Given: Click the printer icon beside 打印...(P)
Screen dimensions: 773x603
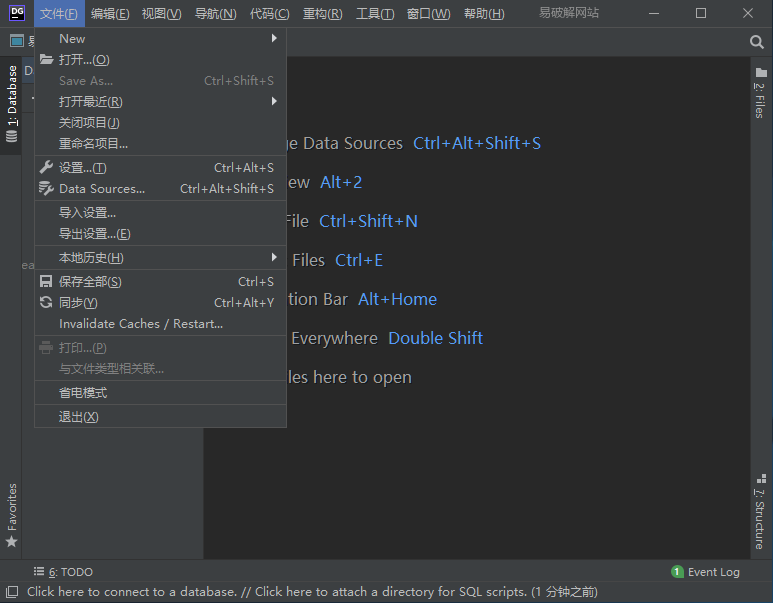Looking at the screenshot, I should (x=46, y=348).
